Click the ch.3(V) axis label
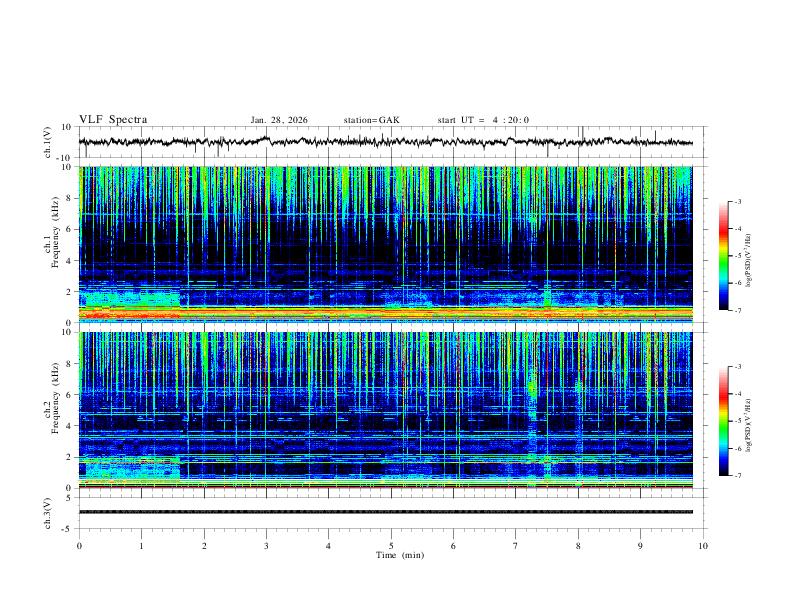The image size is (792, 612). (48, 513)
